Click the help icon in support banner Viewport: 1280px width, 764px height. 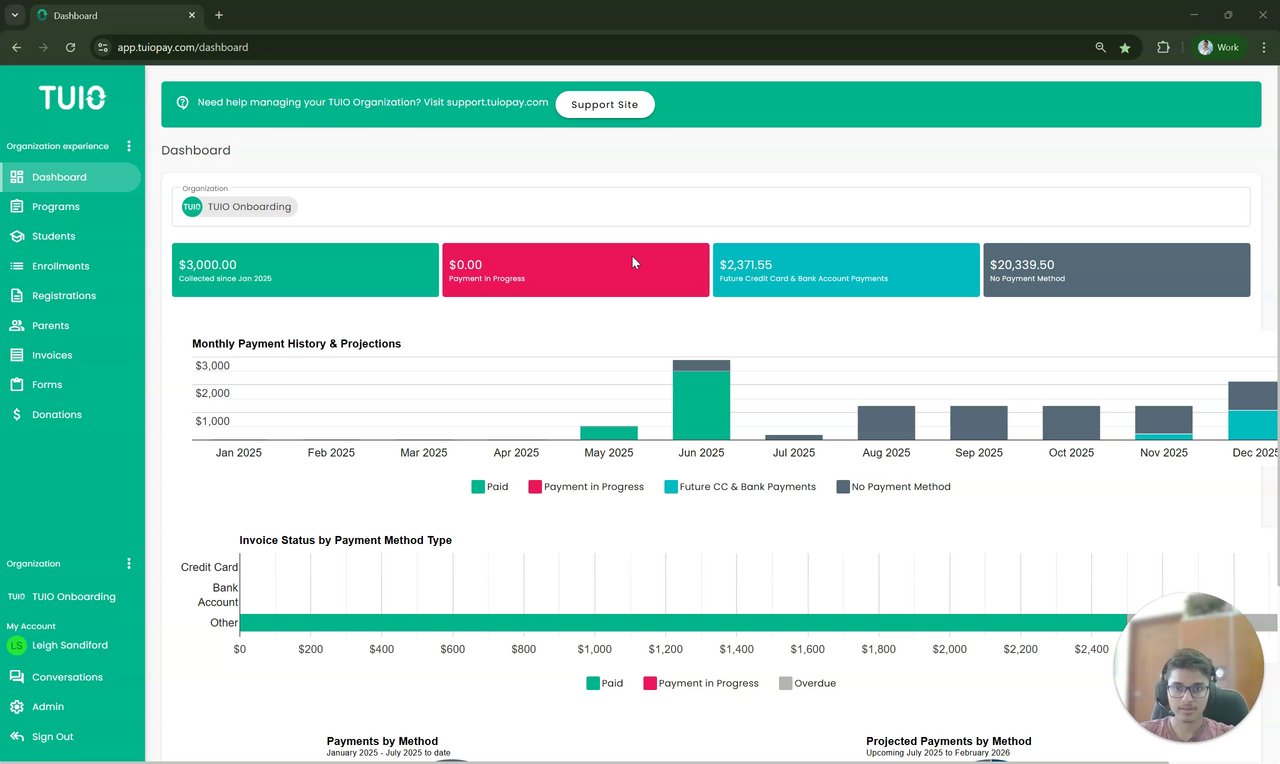pos(182,103)
